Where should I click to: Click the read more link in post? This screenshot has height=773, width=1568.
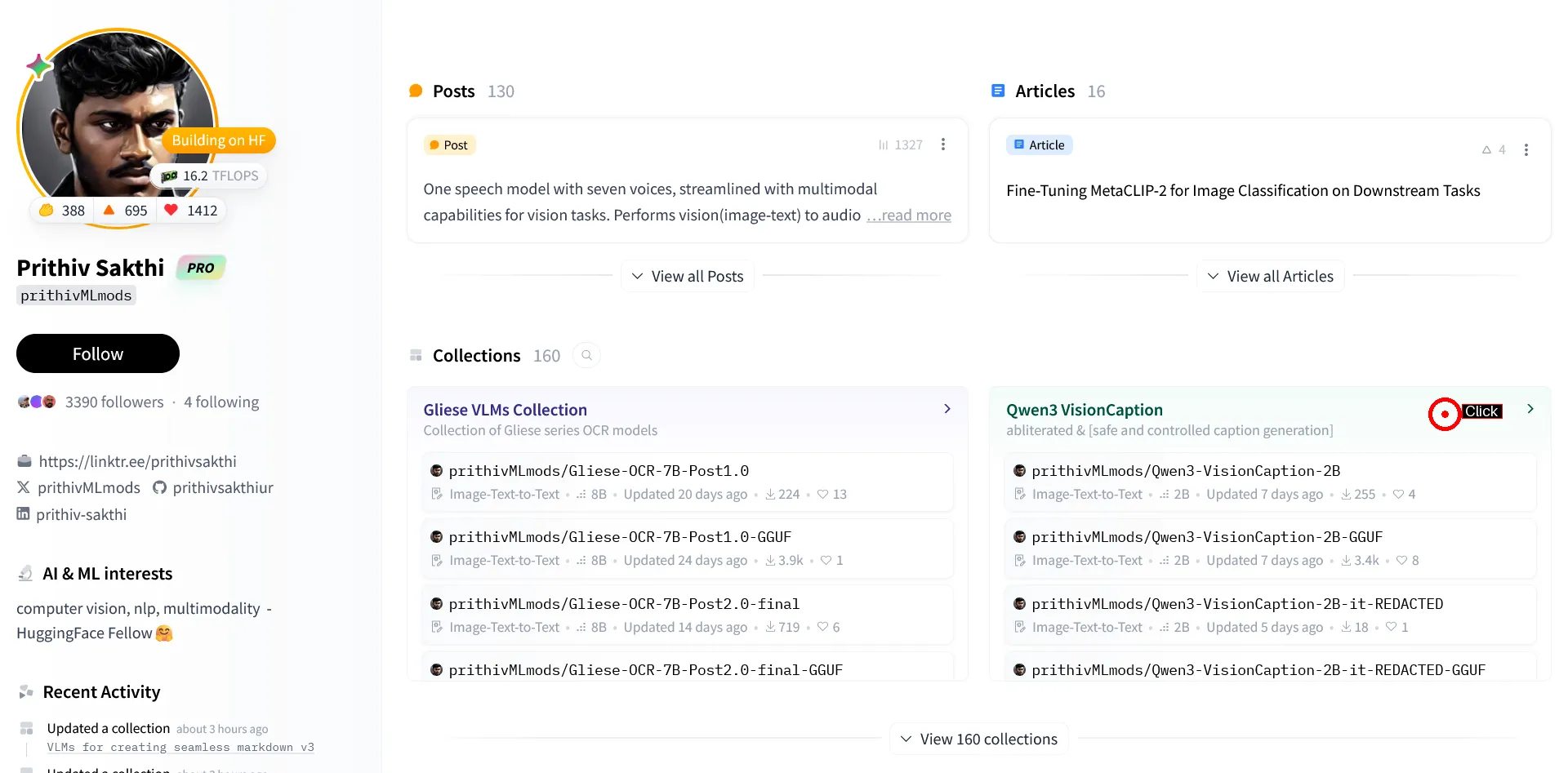pos(909,215)
